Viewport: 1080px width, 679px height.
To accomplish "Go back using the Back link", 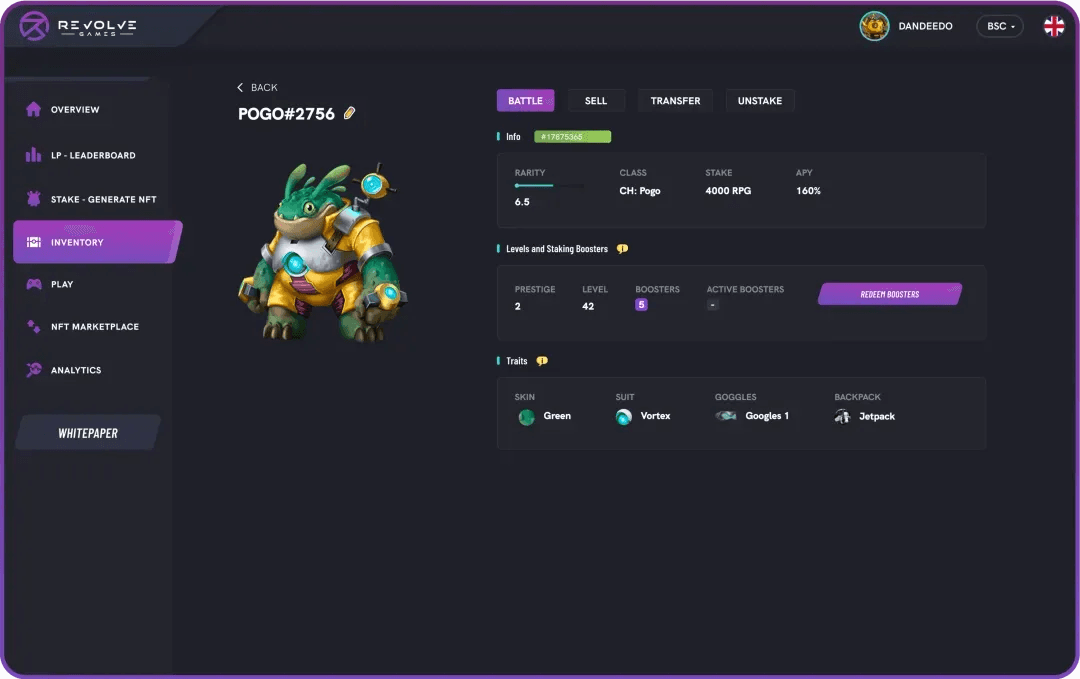I will point(257,88).
